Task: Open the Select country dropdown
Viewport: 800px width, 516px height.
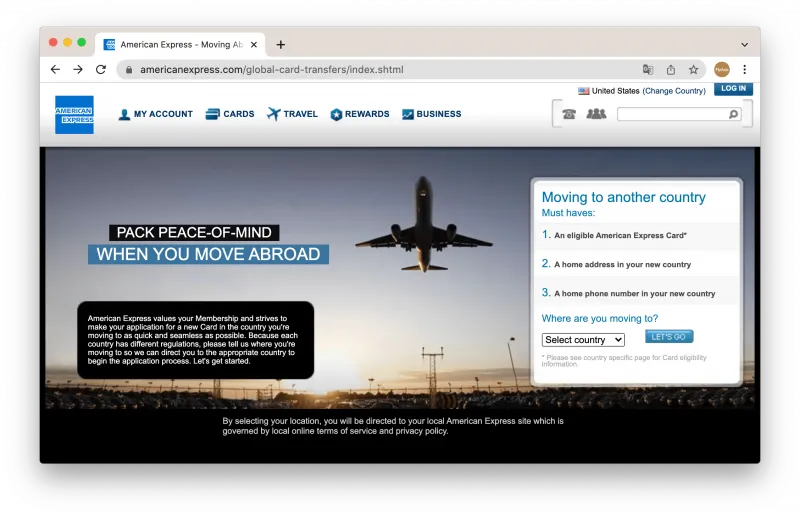Action: 583,340
